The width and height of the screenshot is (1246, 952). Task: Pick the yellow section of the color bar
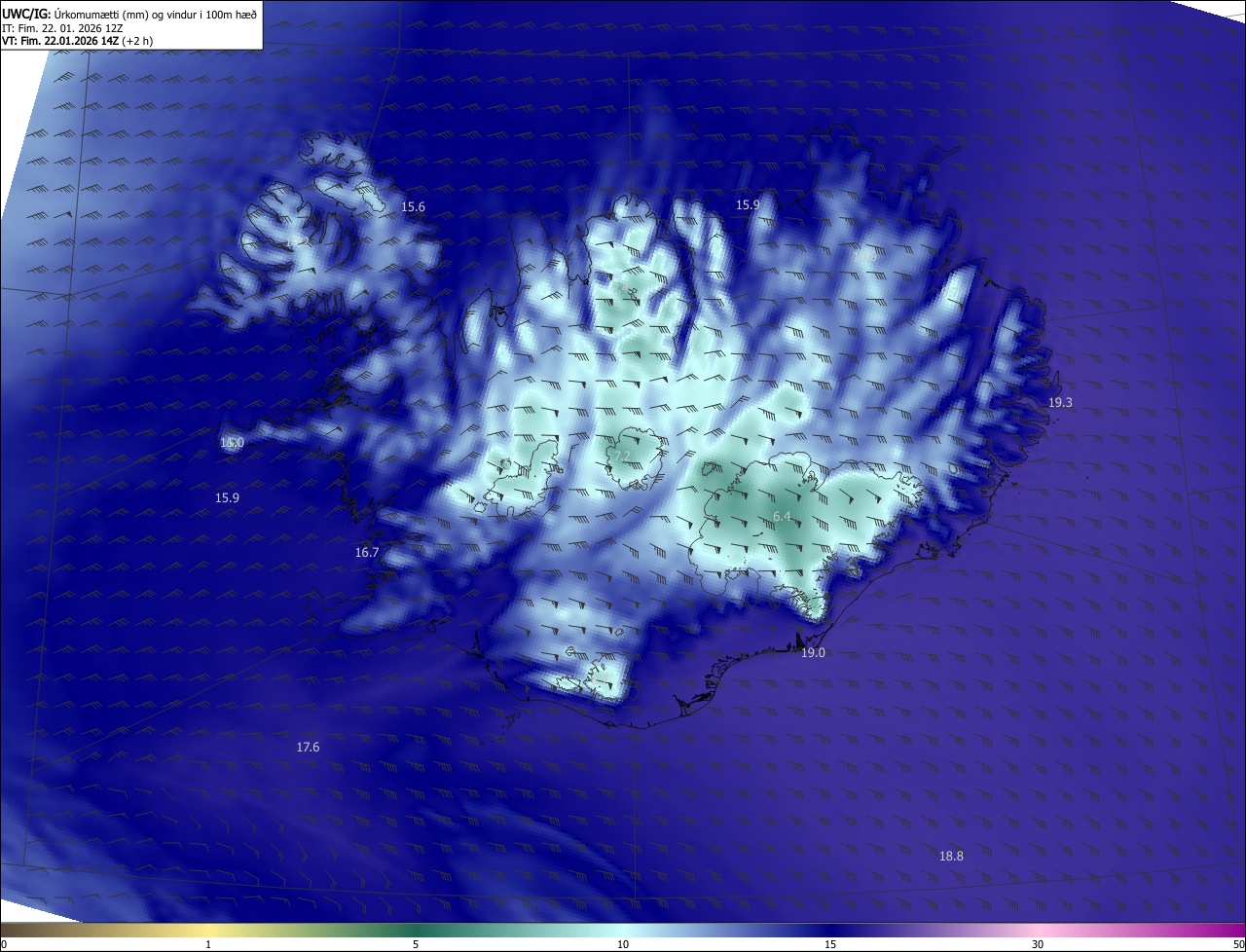(x=209, y=930)
